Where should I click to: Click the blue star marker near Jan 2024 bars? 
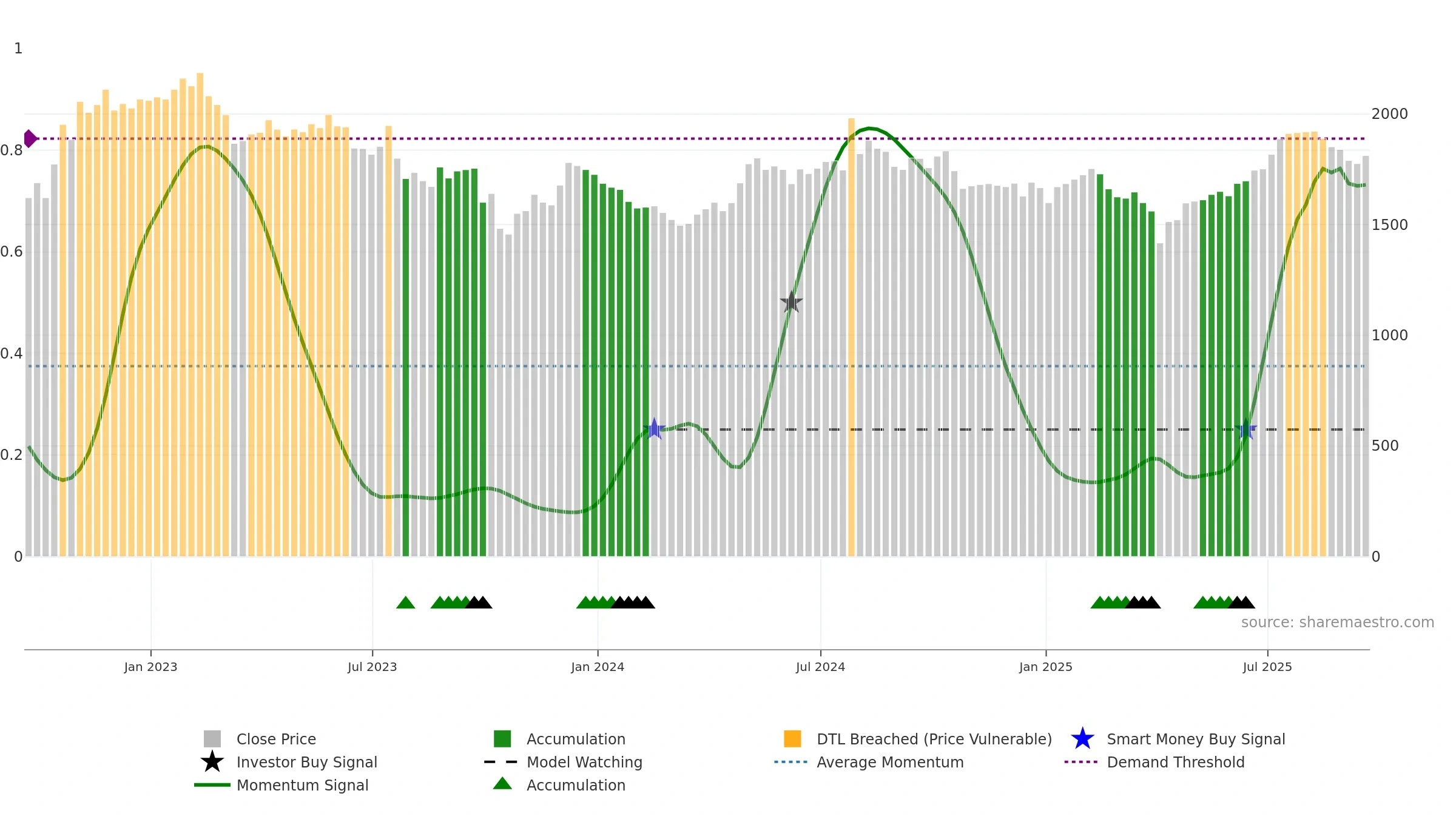654,430
